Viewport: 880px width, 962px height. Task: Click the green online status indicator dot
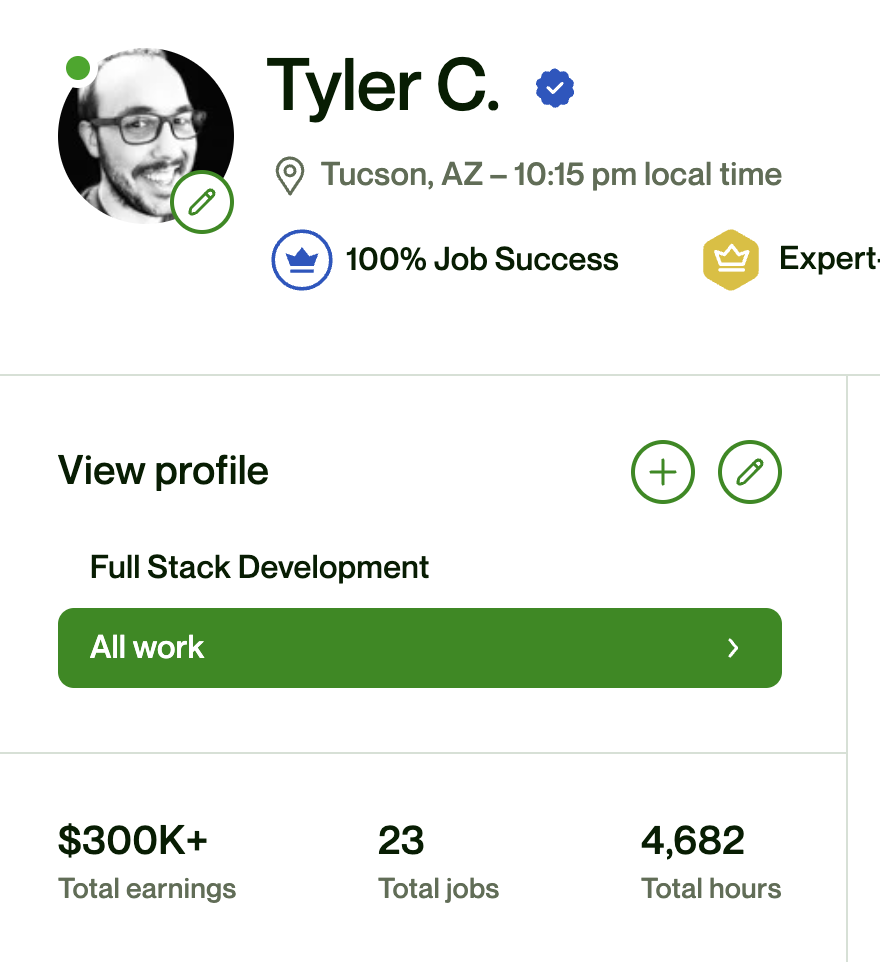(x=77, y=67)
